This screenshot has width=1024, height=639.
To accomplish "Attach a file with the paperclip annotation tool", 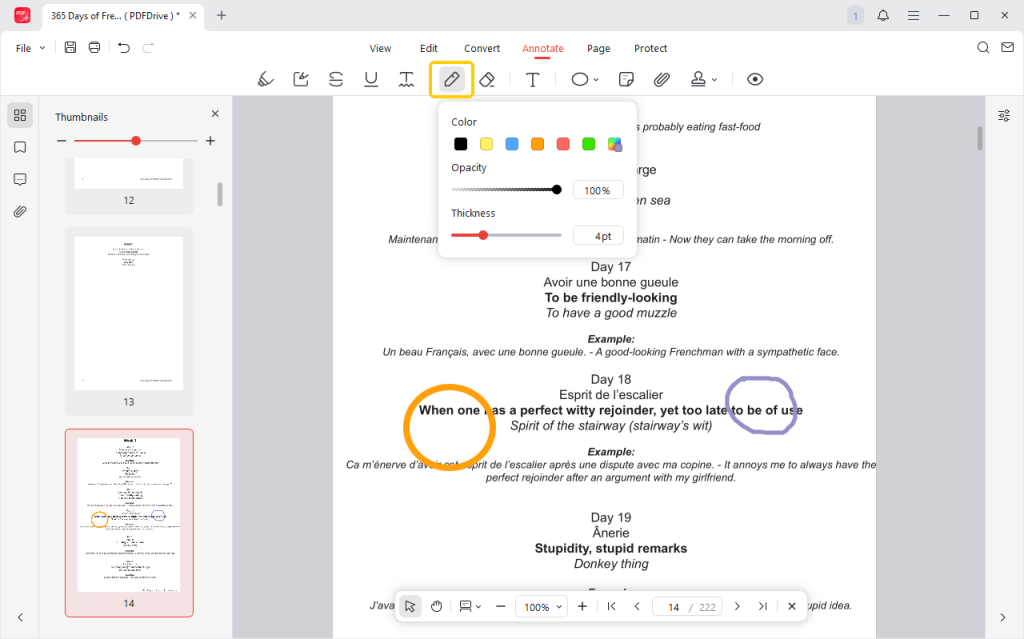I will coord(661,79).
